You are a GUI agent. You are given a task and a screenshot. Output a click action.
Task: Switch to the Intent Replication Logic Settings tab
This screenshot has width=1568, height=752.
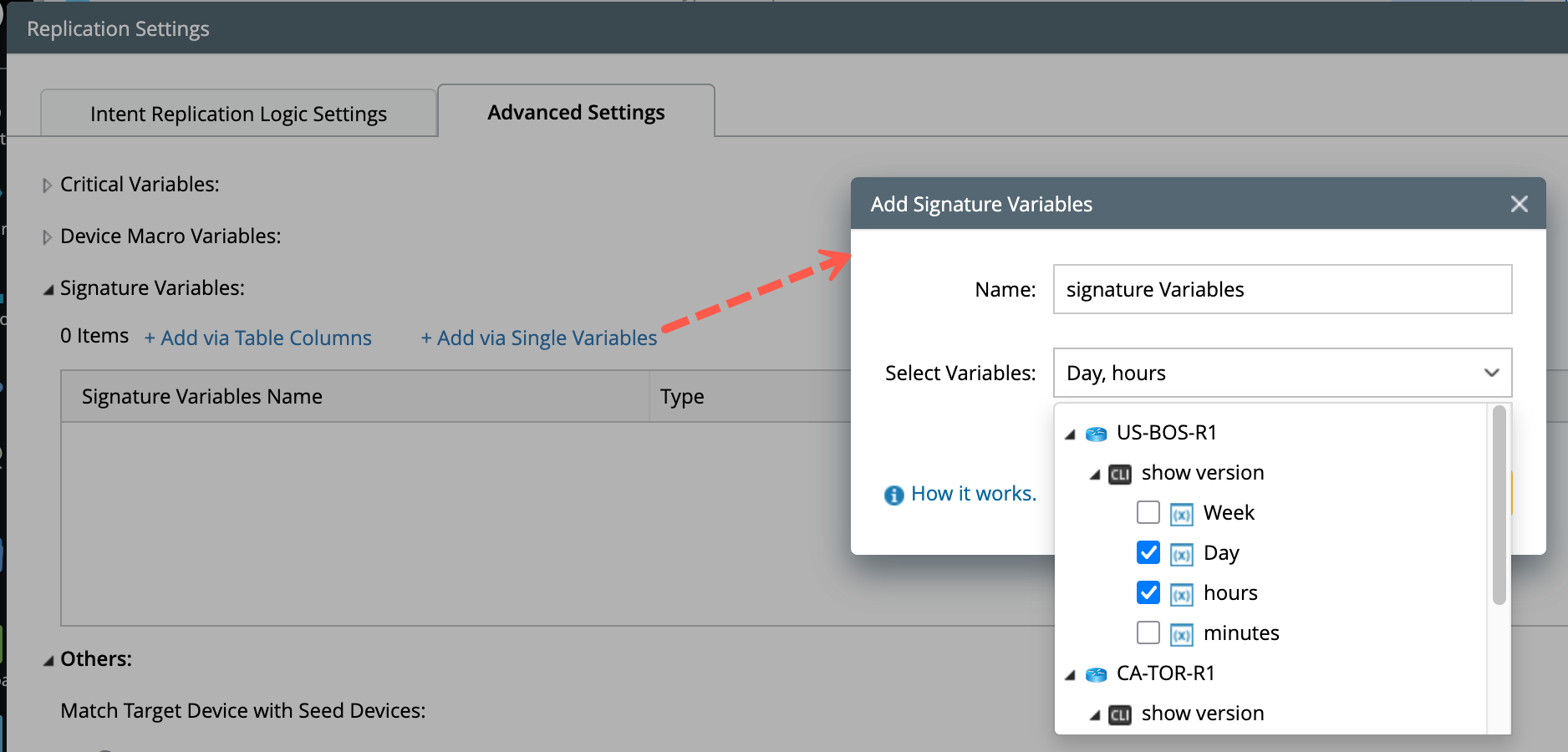[x=238, y=113]
